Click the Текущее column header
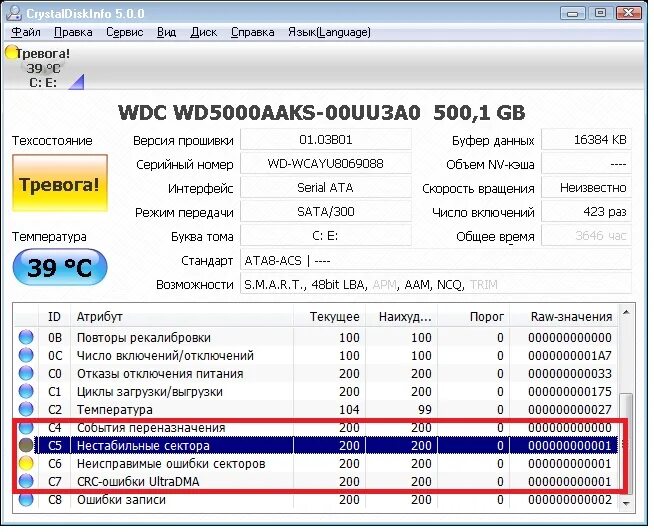The width and height of the screenshot is (654, 532). 330,317
